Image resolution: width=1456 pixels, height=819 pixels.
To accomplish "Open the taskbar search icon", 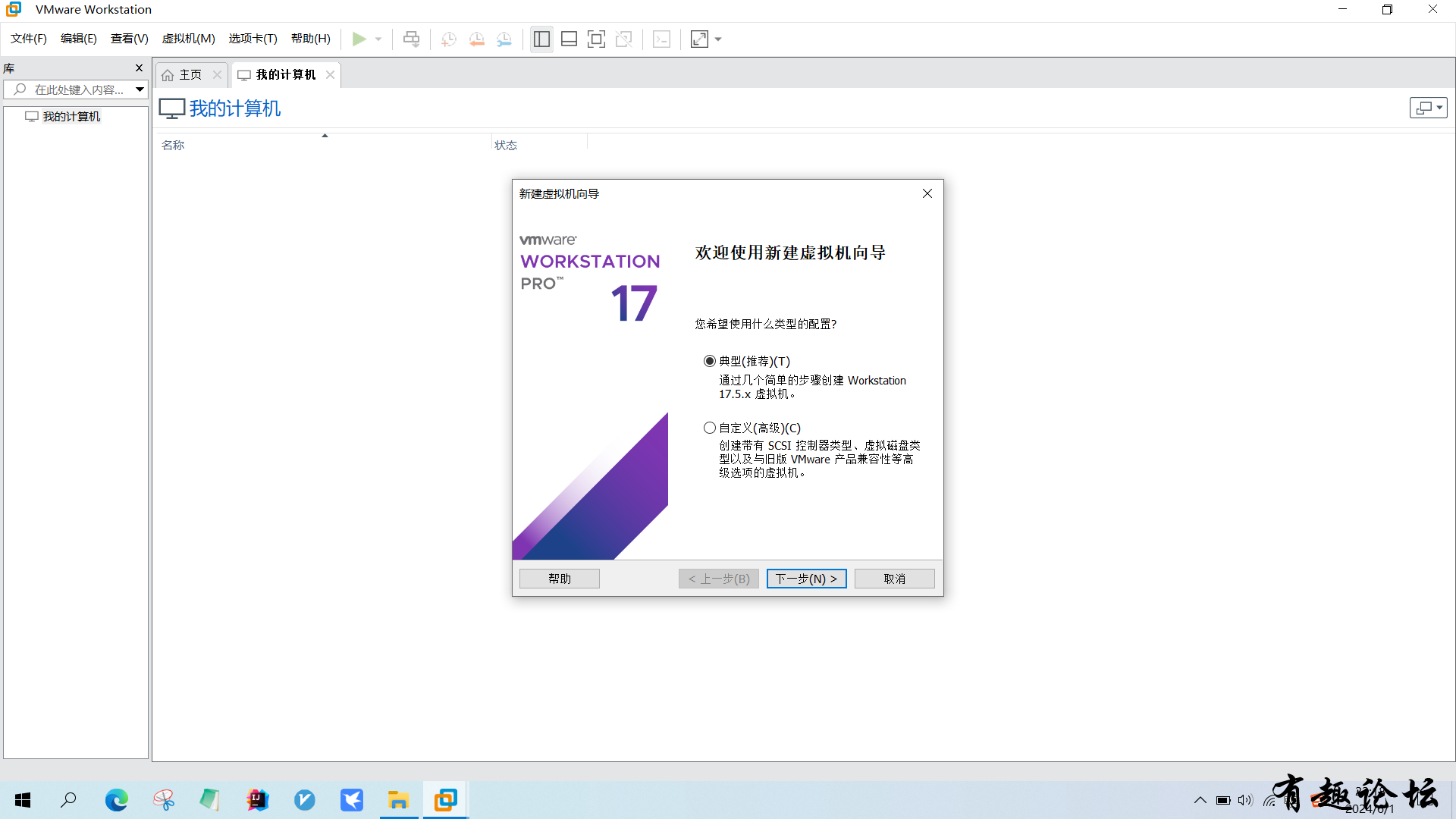I will (x=69, y=799).
